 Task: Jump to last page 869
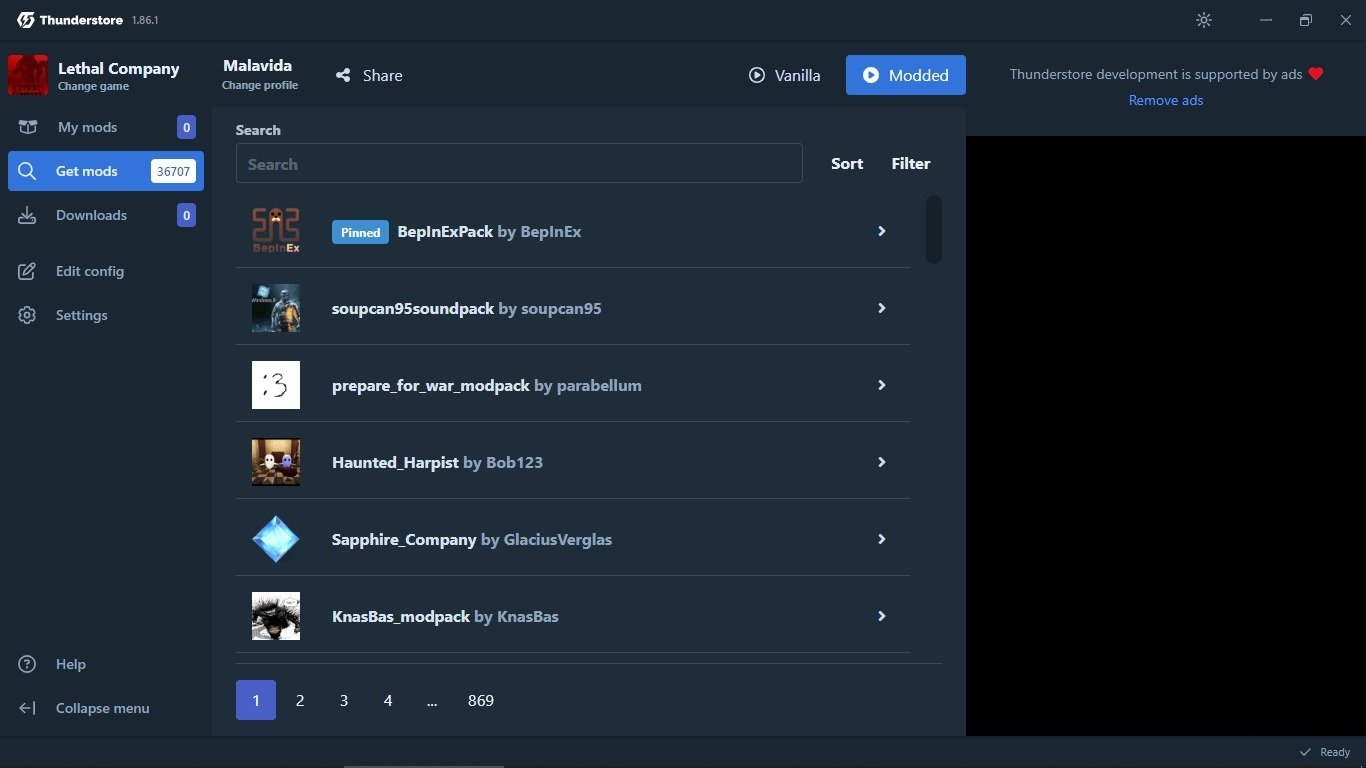[x=481, y=700]
